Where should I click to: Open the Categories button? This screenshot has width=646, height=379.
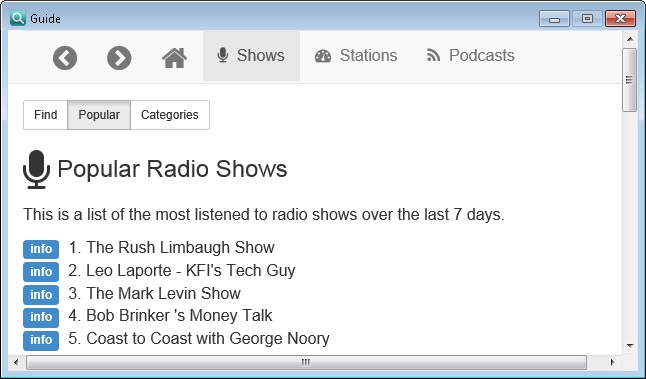(170, 115)
